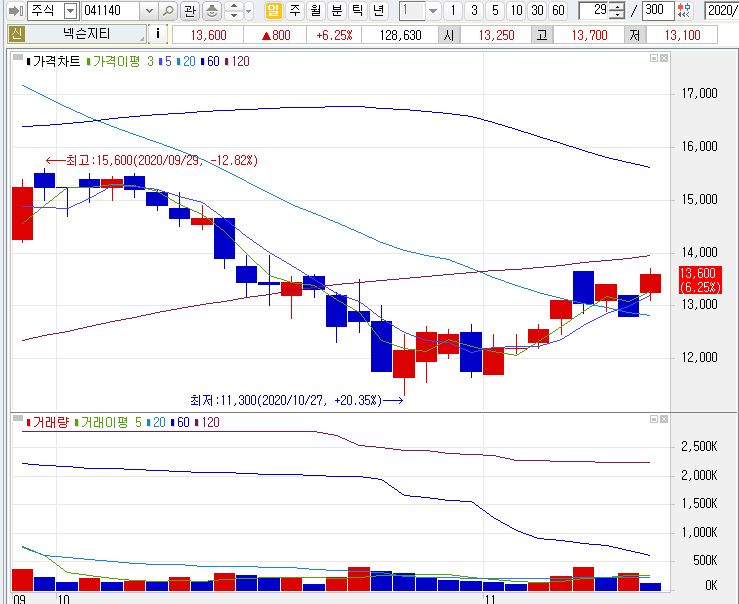Viewport: 739px width, 604px height.
Task: Click the date field starting 2020/
Action: [x=722, y=10]
